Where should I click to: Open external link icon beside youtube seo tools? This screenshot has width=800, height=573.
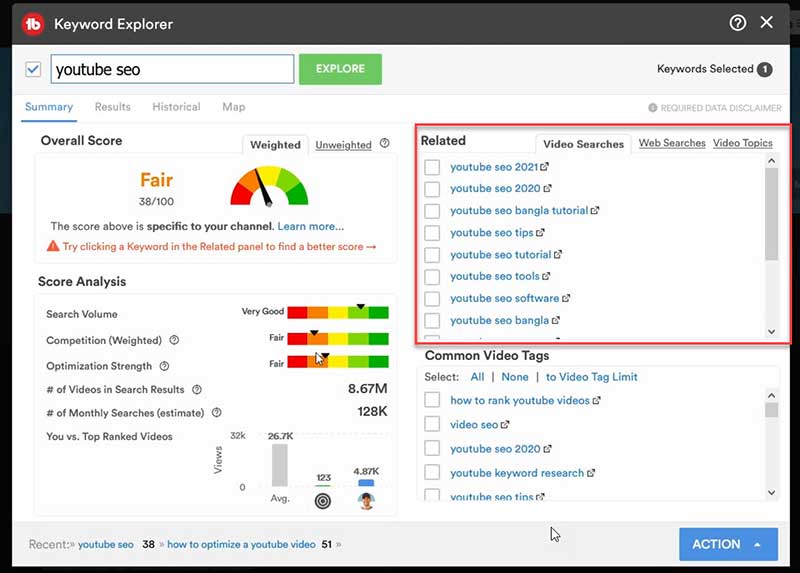click(546, 276)
